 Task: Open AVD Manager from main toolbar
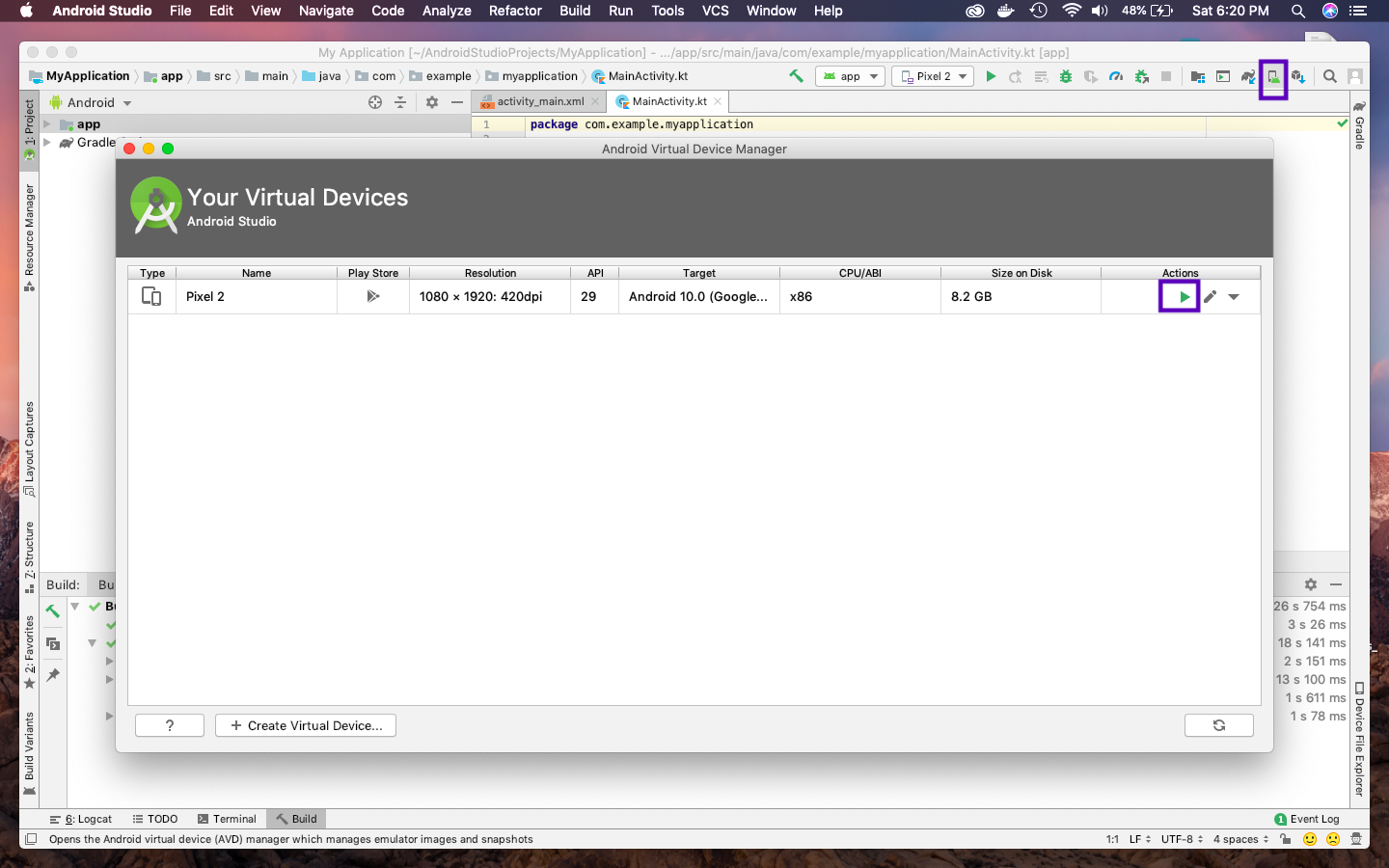[x=1273, y=77]
